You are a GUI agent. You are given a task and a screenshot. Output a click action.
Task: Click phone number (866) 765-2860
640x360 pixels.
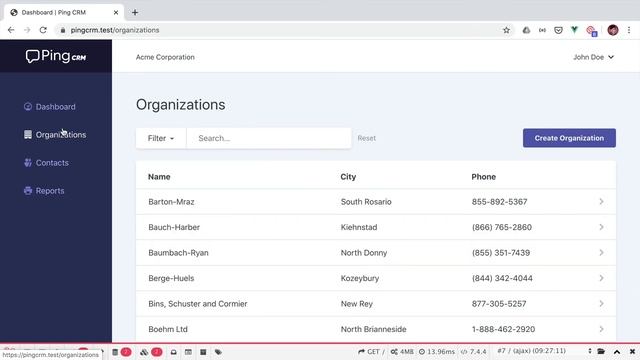click(x=502, y=227)
